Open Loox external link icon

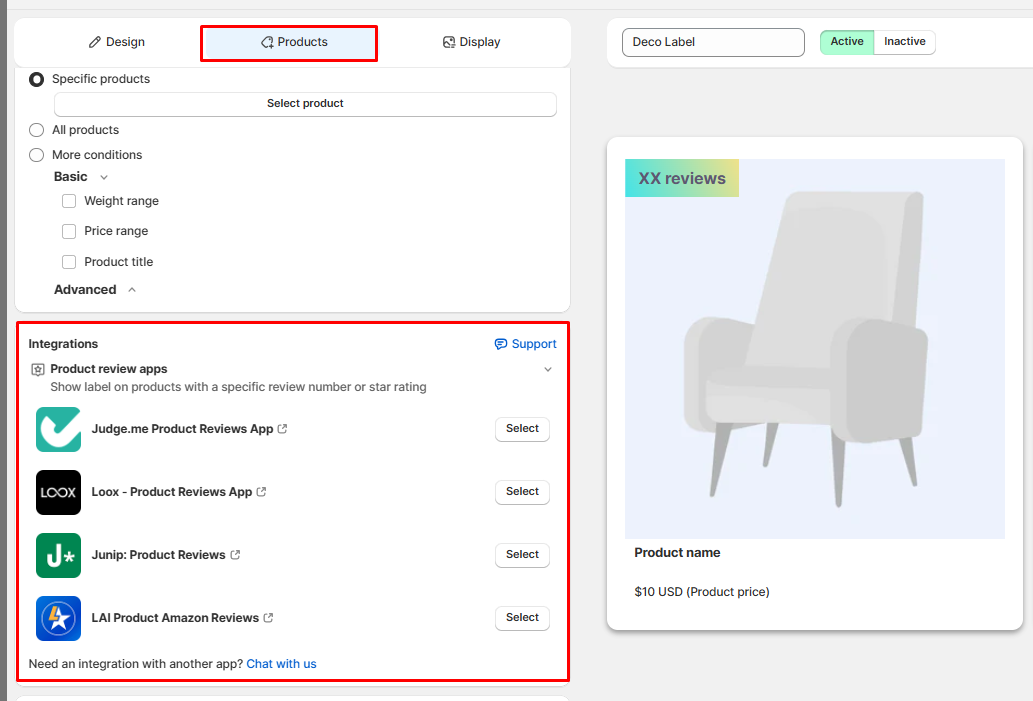tap(262, 492)
